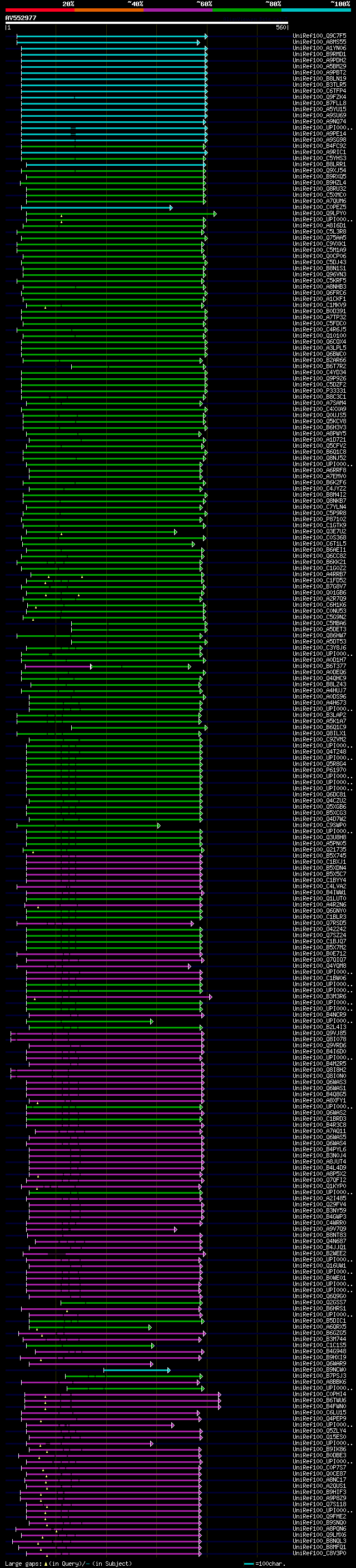Select the UniRef100_Q6DC81 label
The width and height of the screenshot is (356, 1568).
pos(319,794)
